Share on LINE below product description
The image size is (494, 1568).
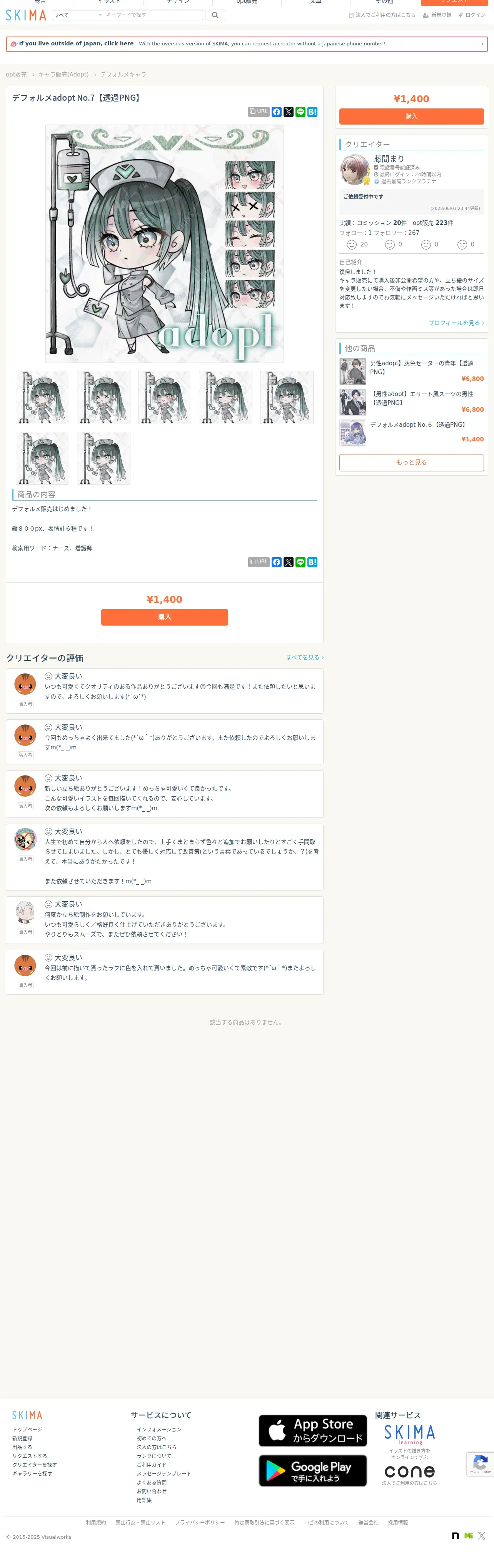click(300, 562)
